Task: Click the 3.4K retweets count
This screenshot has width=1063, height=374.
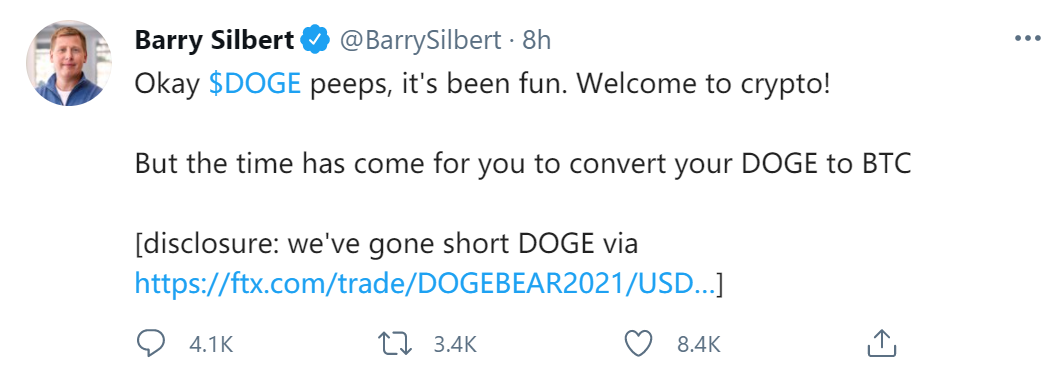Action: point(455,345)
